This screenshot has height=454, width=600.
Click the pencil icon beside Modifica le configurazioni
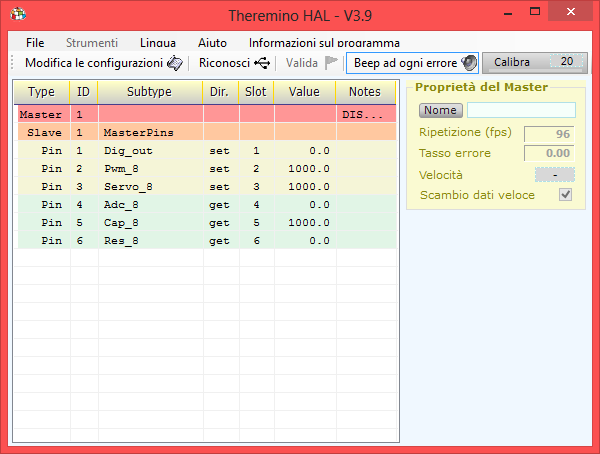pyautogui.click(x=175, y=63)
